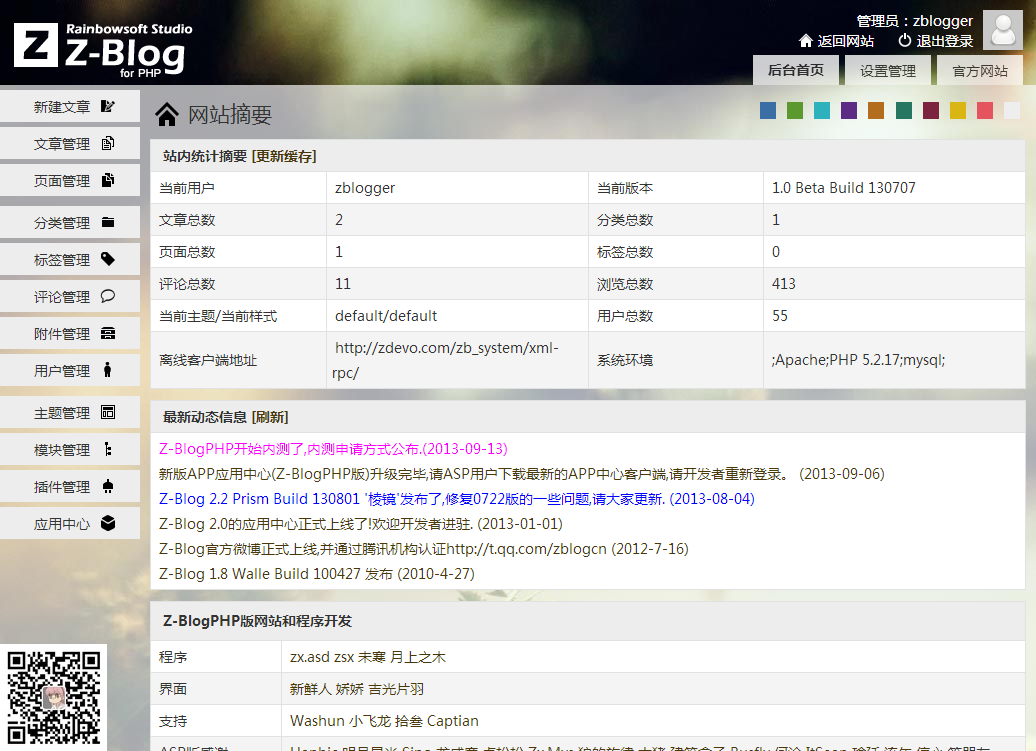
Task: Click the home icon beside 网站摘要
Action: pos(167,114)
